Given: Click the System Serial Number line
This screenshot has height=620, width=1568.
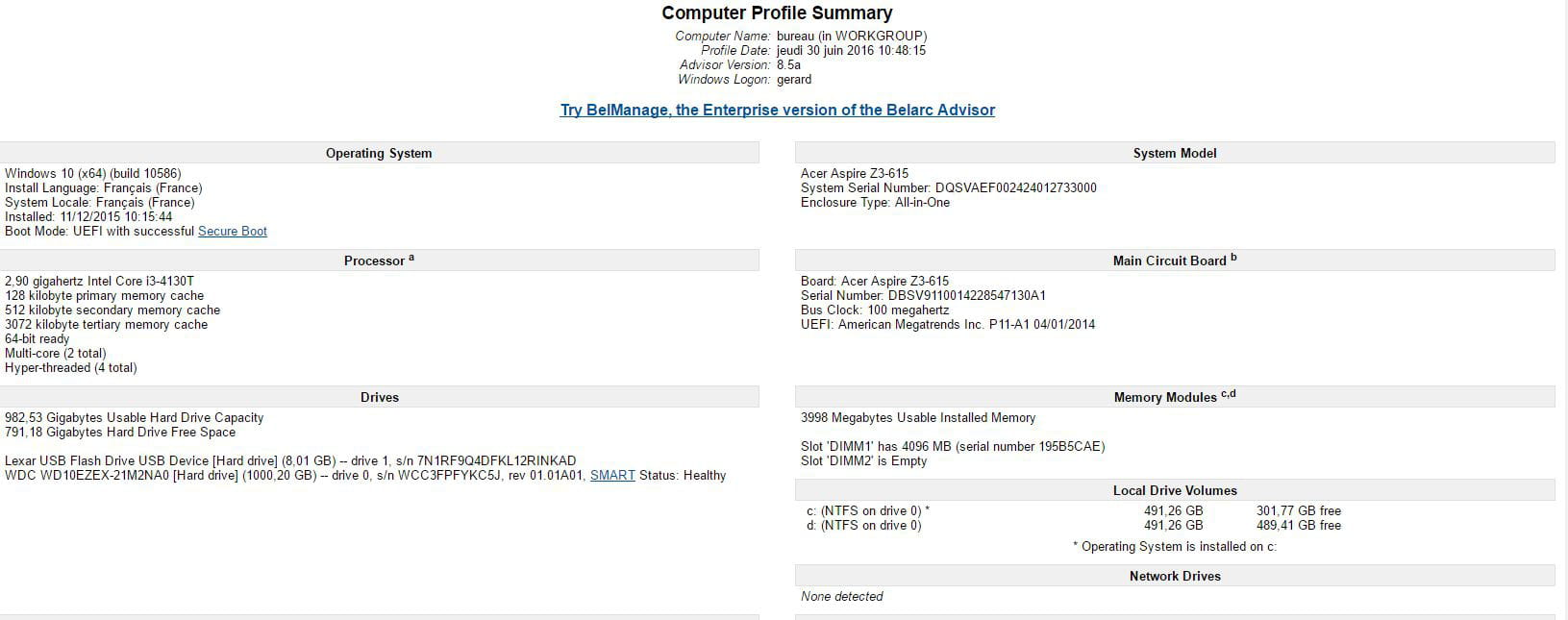Looking at the screenshot, I should 948,187.
